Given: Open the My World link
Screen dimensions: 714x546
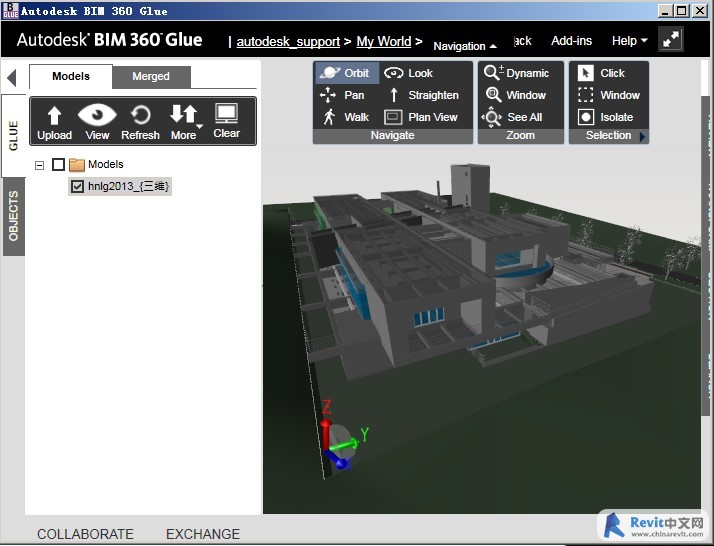Looking at the screenshot, I should (x=383, y=42).
